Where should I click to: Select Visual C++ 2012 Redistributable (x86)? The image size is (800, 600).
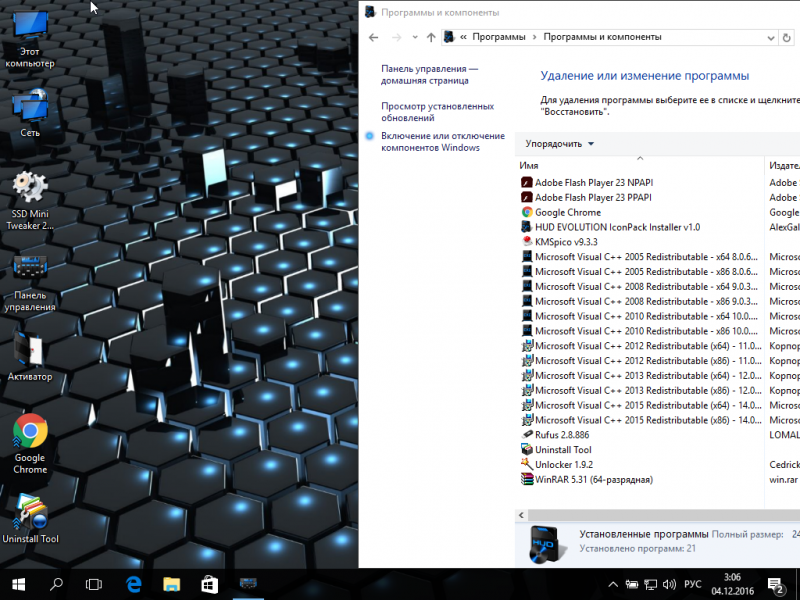(x=641, y=360)
